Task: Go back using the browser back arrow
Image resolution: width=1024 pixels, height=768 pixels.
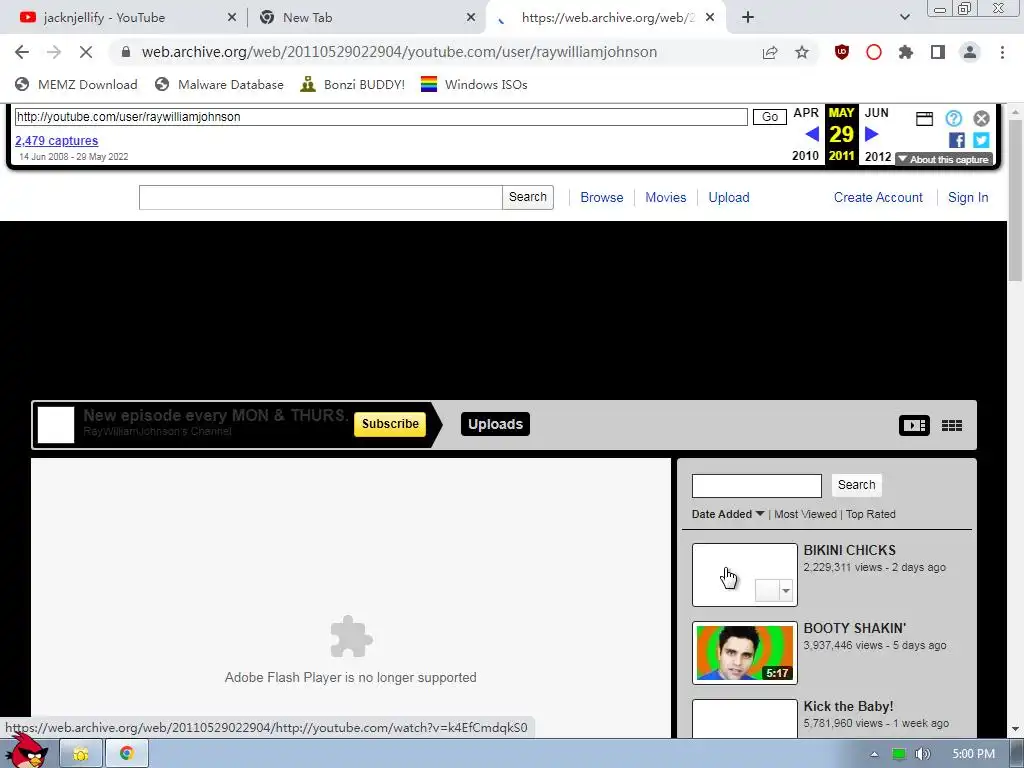Action: [x=22, y=52]
